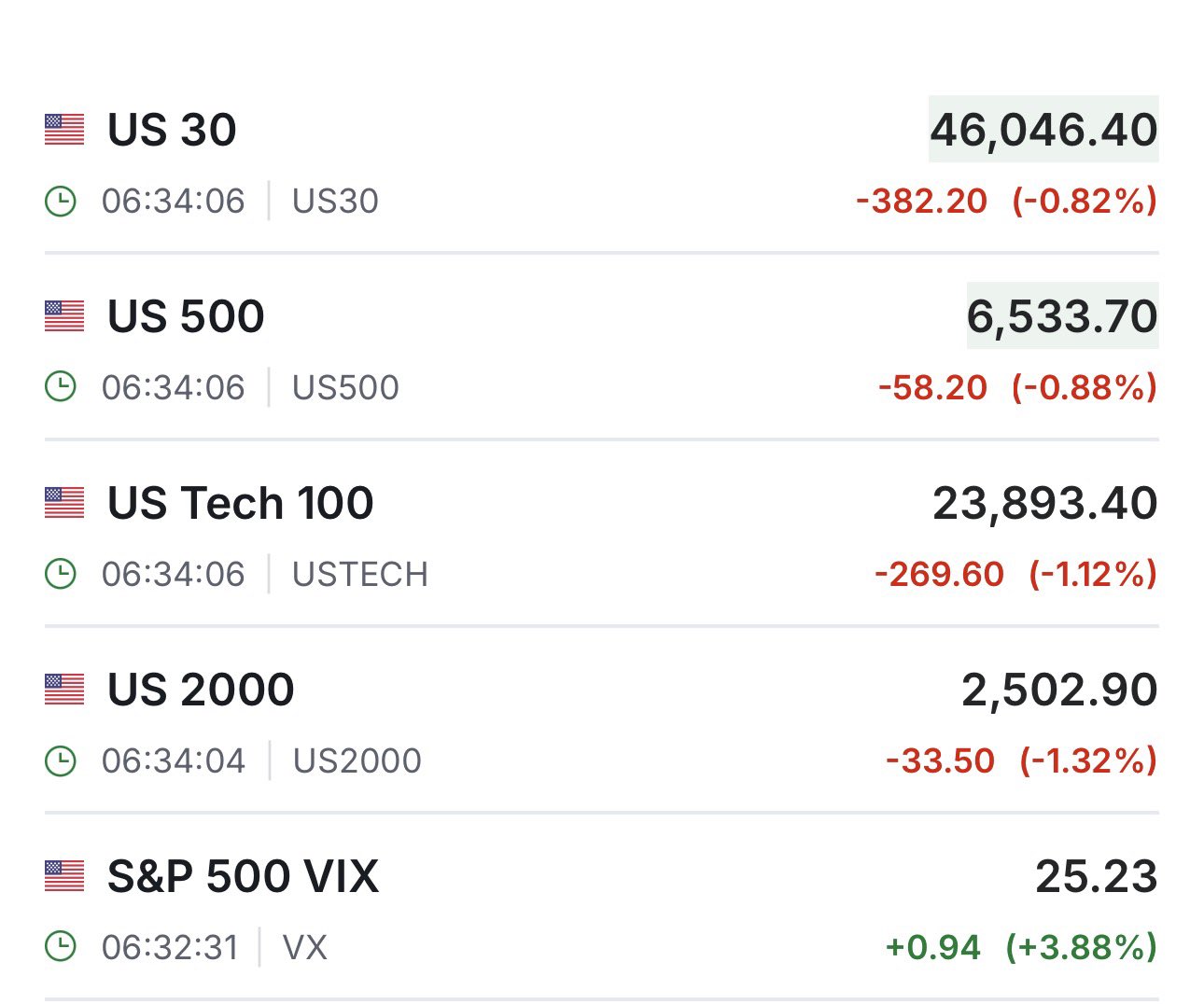The width and height of the screenshot is (1204, 1004).
Task: Click the flag icon next to US 500
Action: tap(64, 316)
